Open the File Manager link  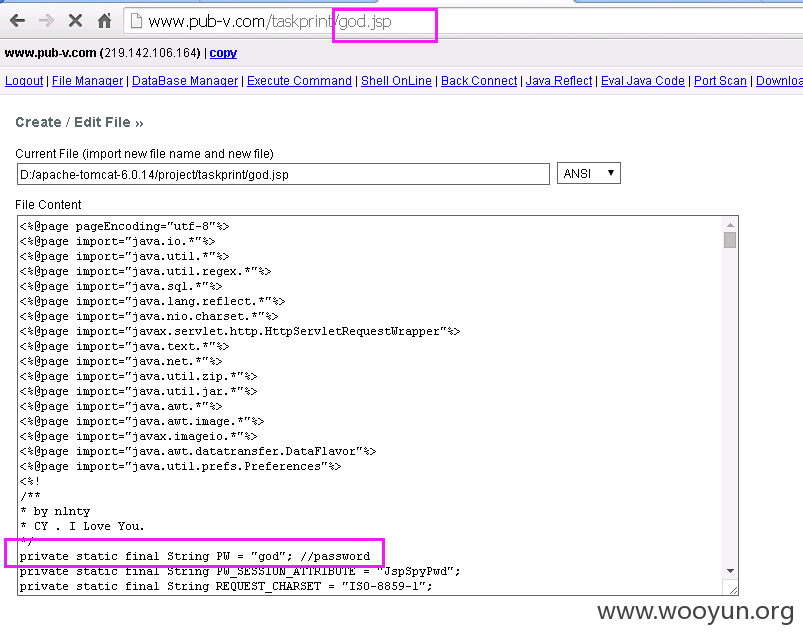tap(88, 81)
